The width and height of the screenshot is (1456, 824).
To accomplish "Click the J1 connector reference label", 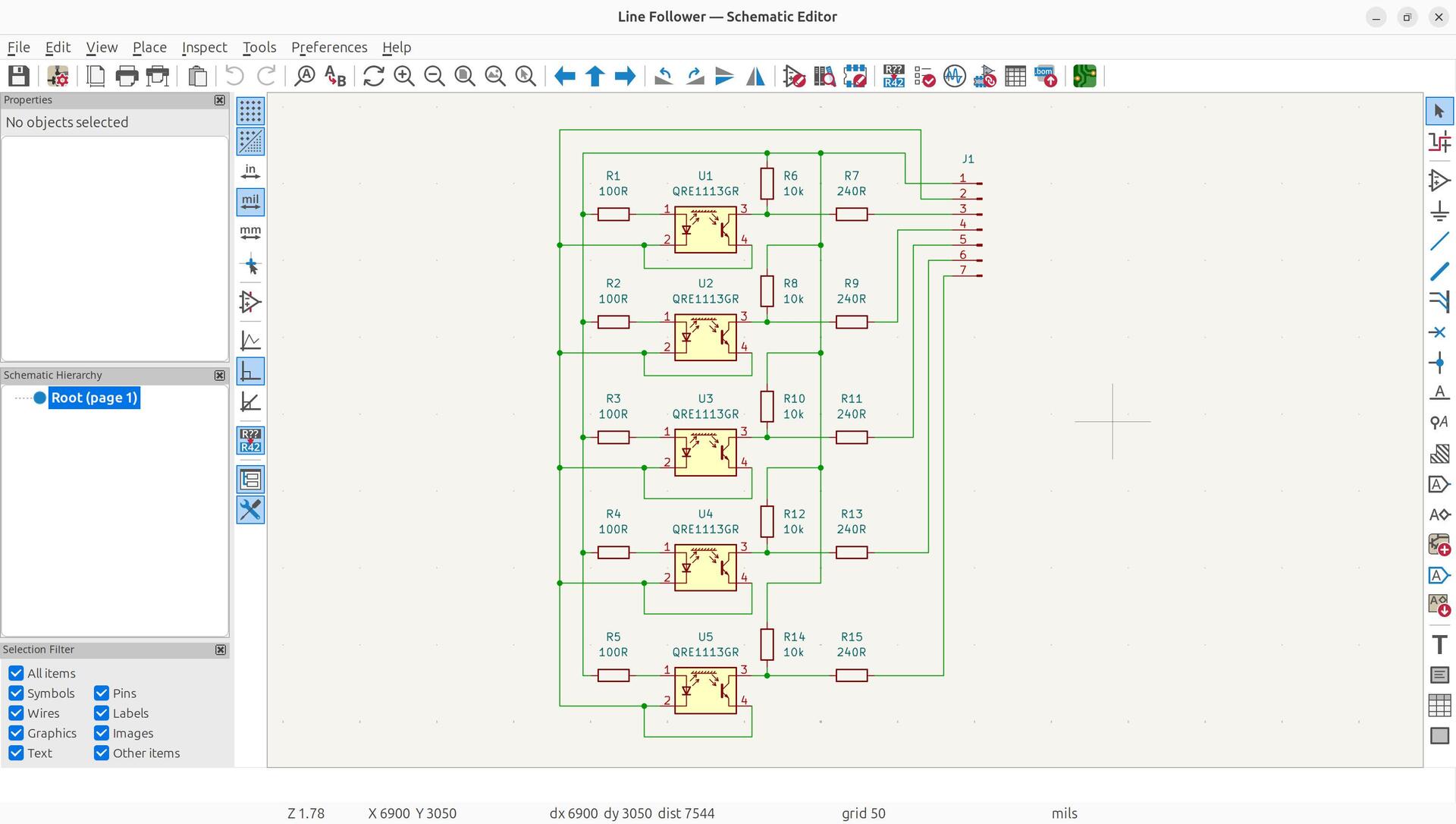I will (968, 159).
